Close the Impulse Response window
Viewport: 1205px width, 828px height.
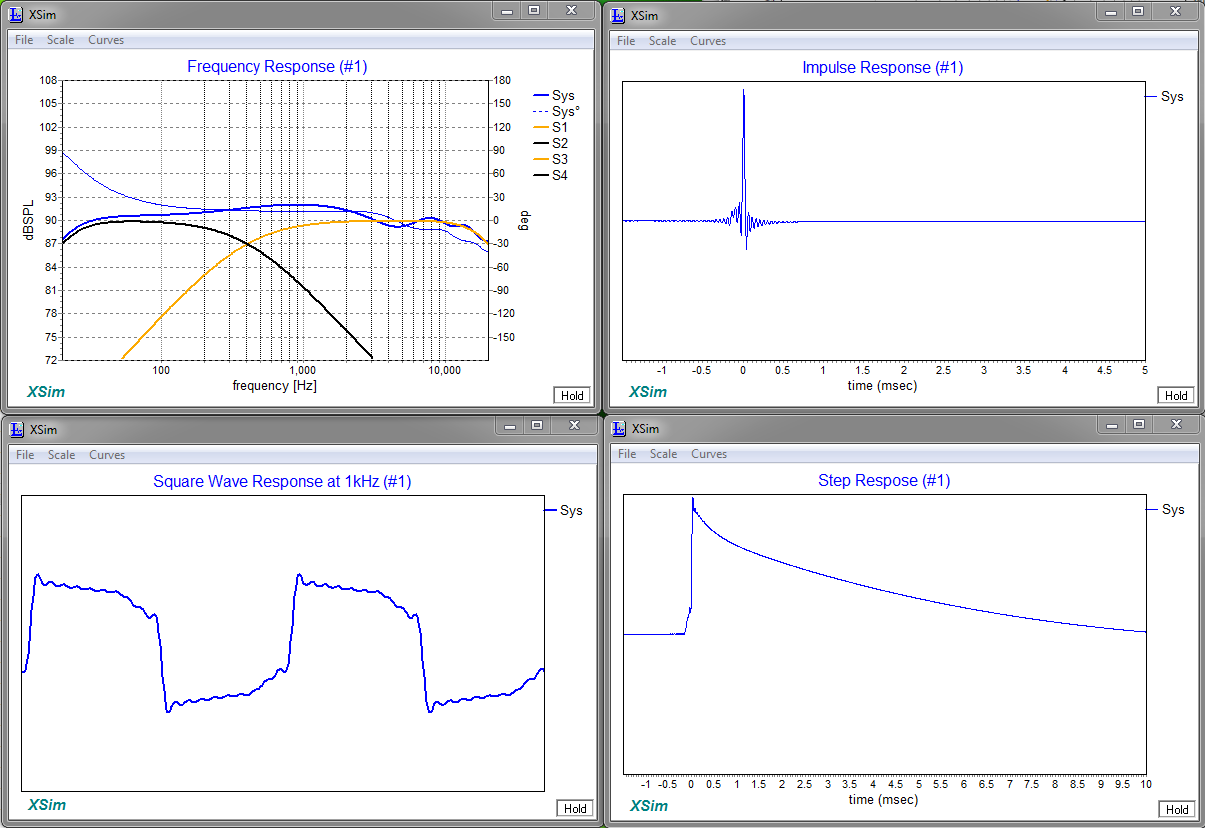coord(1174,10)
